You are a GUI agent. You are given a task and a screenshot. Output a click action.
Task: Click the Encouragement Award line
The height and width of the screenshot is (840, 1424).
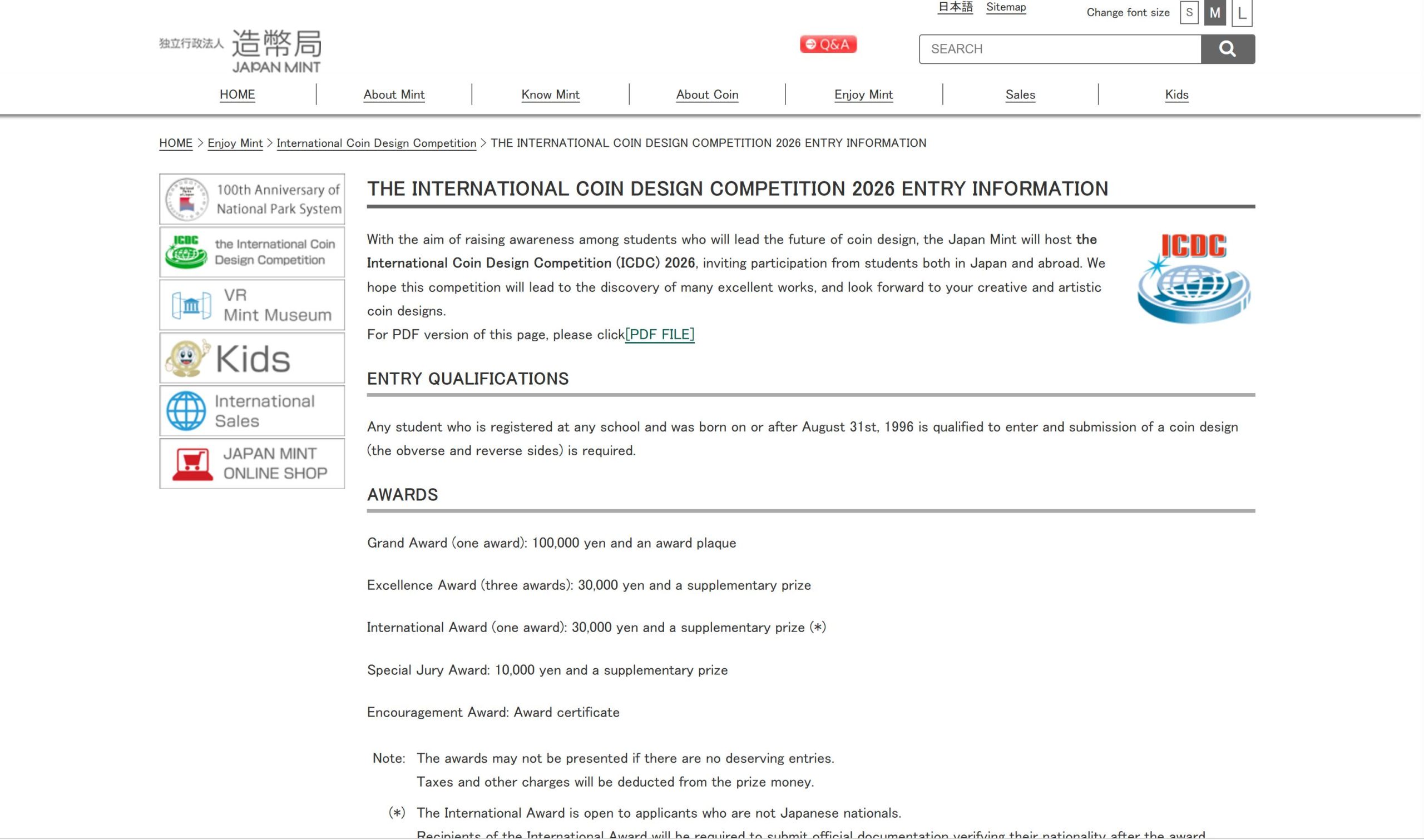[x=493, y=713]
